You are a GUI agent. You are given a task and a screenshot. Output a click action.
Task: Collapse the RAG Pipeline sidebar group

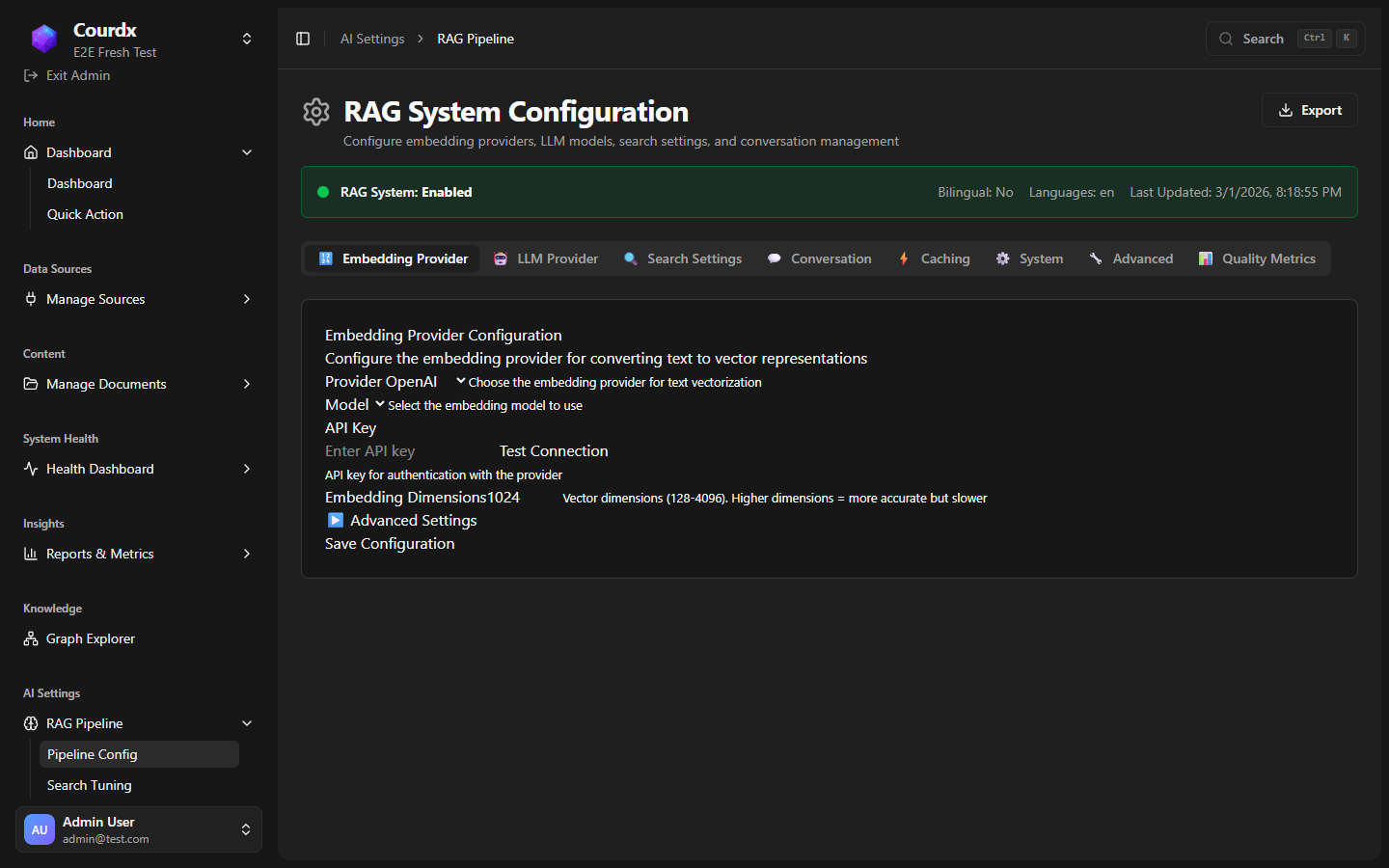pyautogui.click(x=247, y=723)
